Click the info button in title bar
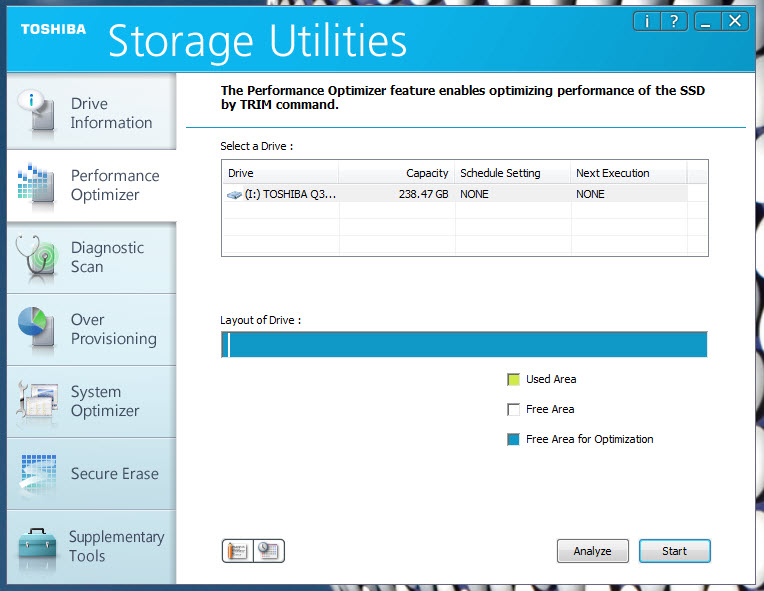Screen dimensions: 764x591 click(647, 21)
